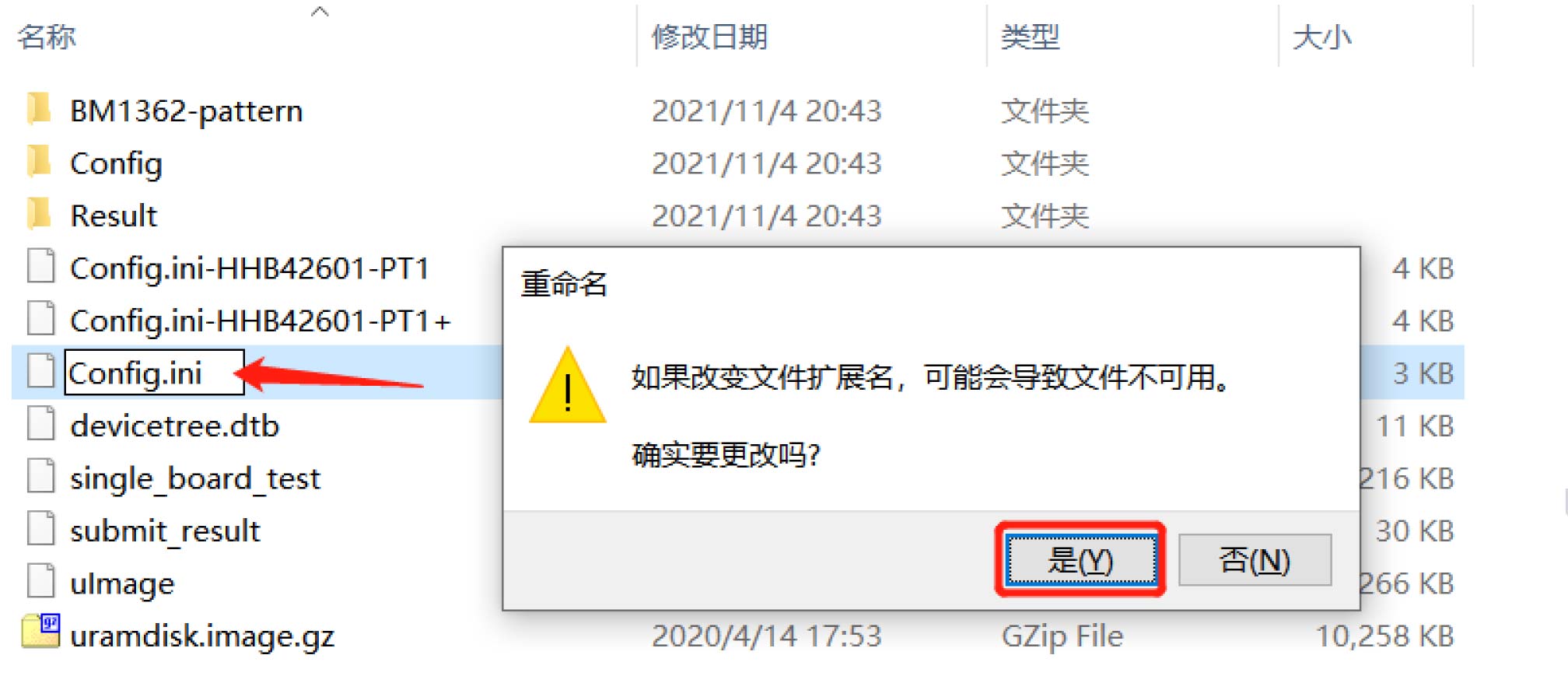The image size is (1568, 683).
Task: Confirm rename with 是(Y) button
Action: point(1080,559)
